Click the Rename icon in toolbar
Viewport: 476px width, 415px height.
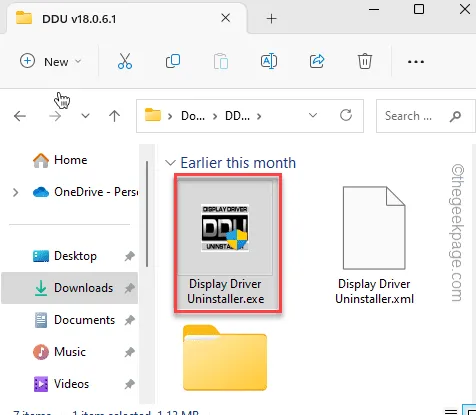click(x=269, y=61)
